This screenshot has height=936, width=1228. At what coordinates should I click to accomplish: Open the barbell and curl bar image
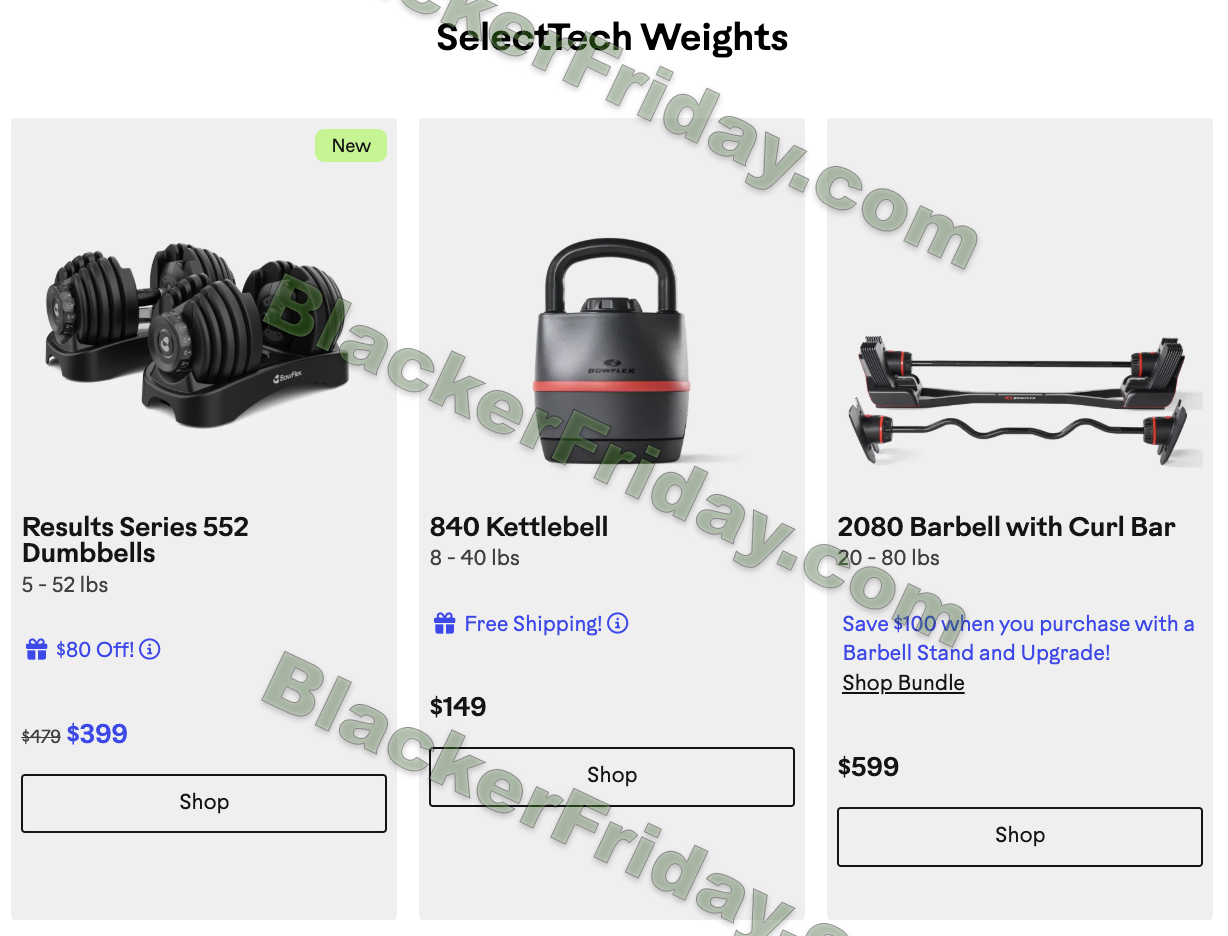point(1024,400)
